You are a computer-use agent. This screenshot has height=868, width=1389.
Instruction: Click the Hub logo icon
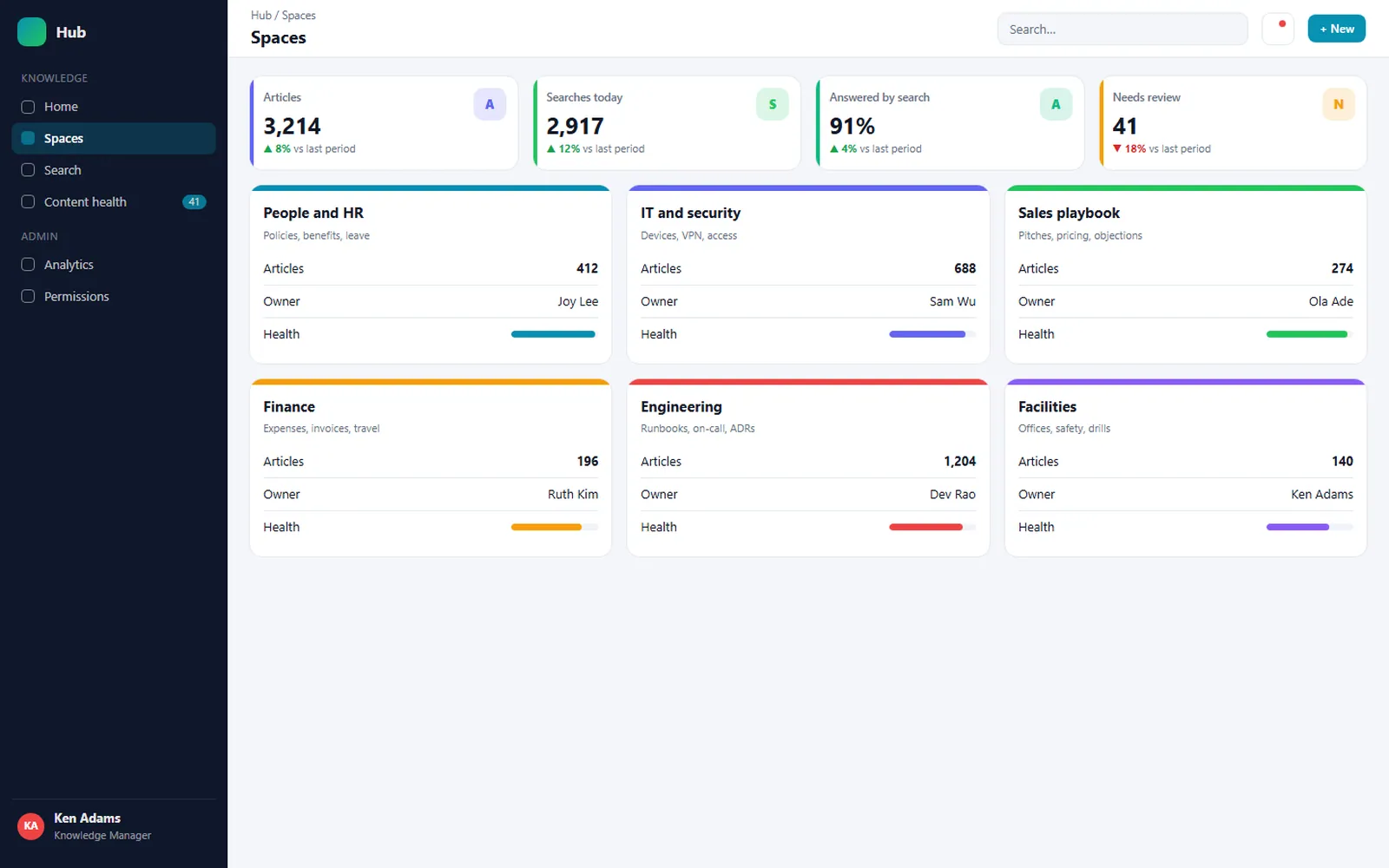(x=31, y=32)
